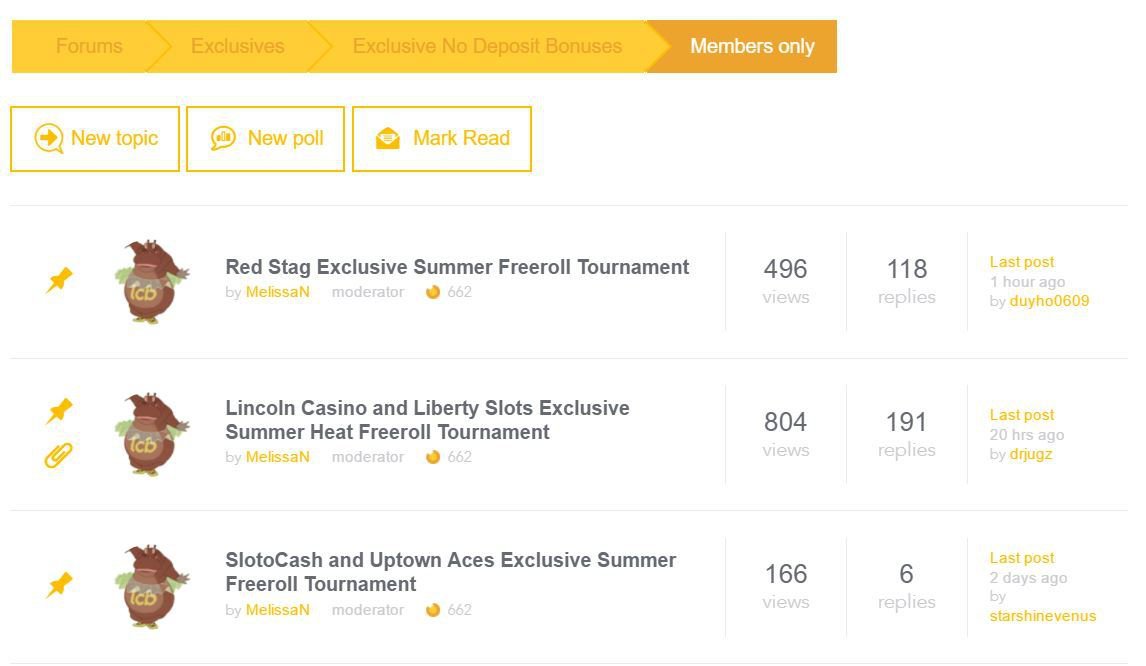Click the envelope icon in Mark Read
This screenshot has width=1146, height=666.
pos(387,138)
